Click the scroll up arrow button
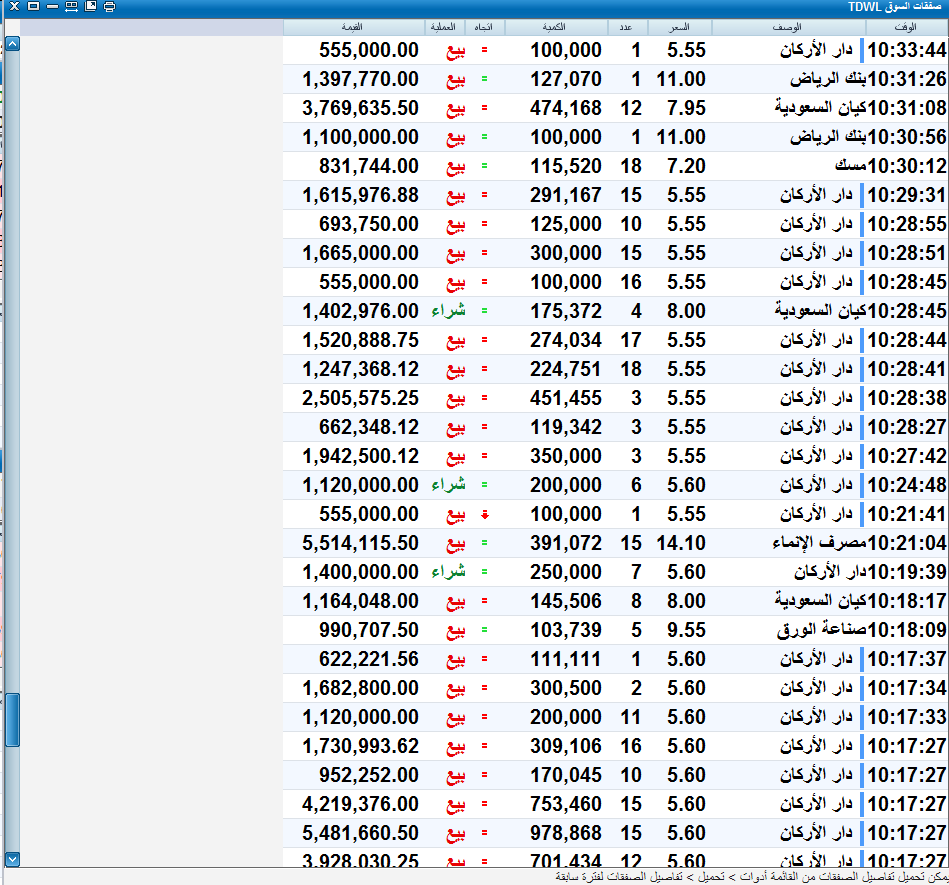The height and width of the screenshot is (885, 949). [12, 44]
